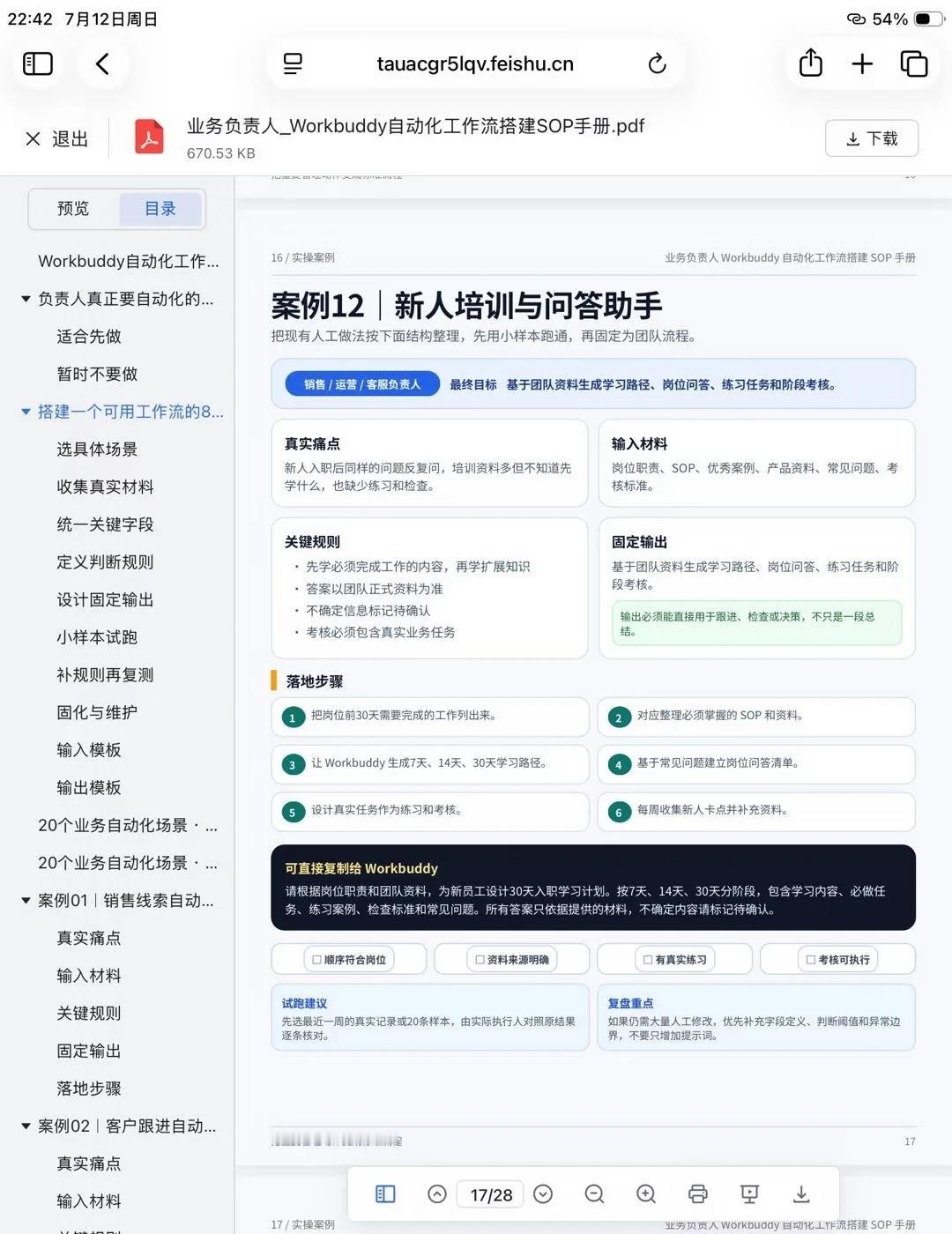Collapse the 案例02 客户跟进自动 section
Screen dimensions: 952x1234
[26, 1126]
